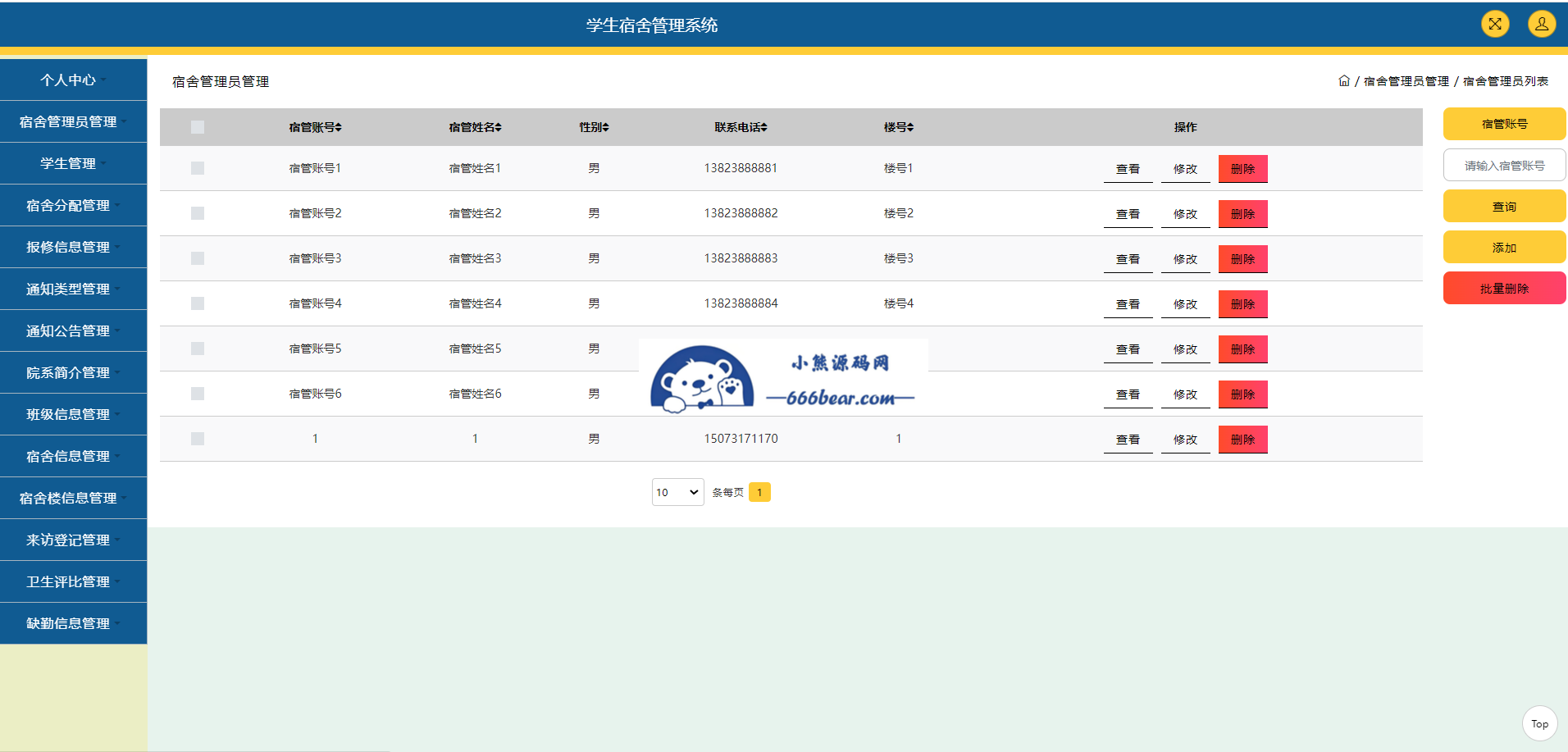Click 查看 for row 宿管账号2
Viewport: 1568px width, 752px height.
point(1128,214)
